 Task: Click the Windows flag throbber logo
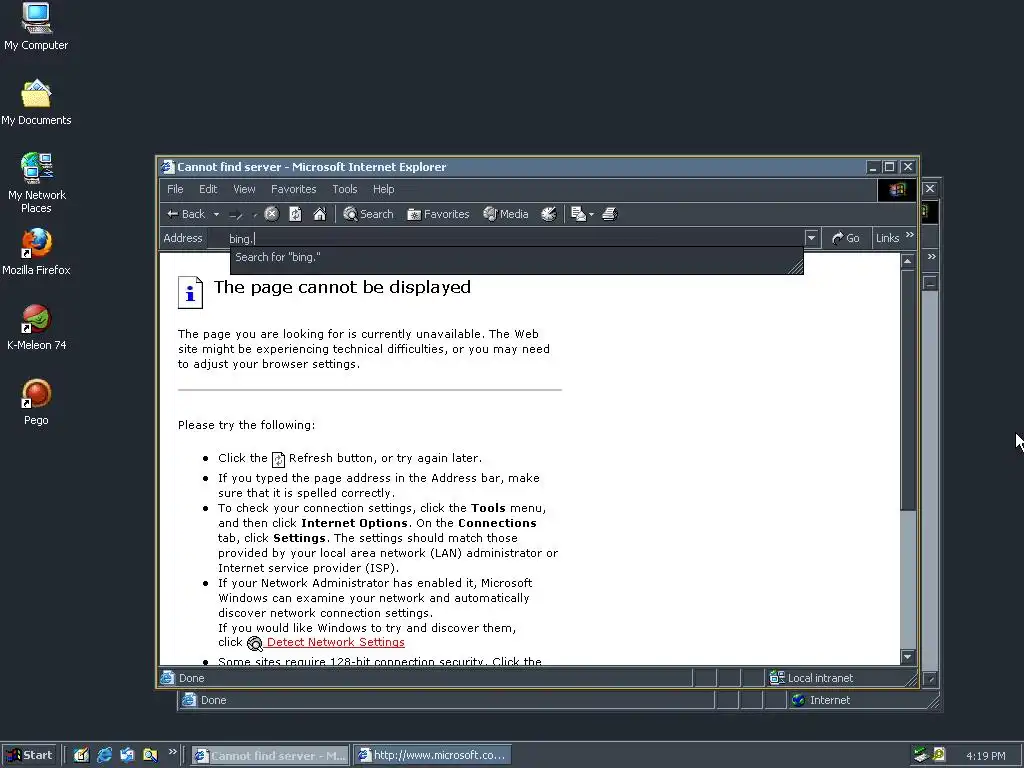coord(897,189)
